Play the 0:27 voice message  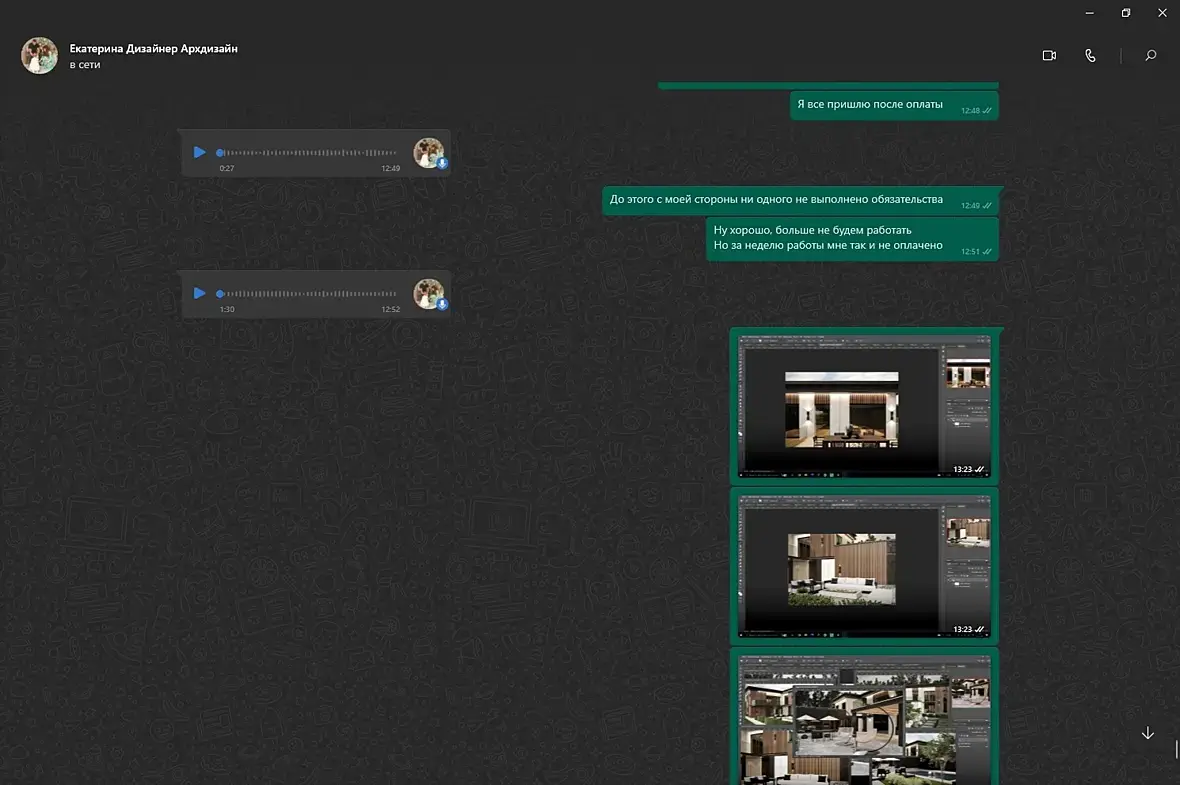(199, 152)
